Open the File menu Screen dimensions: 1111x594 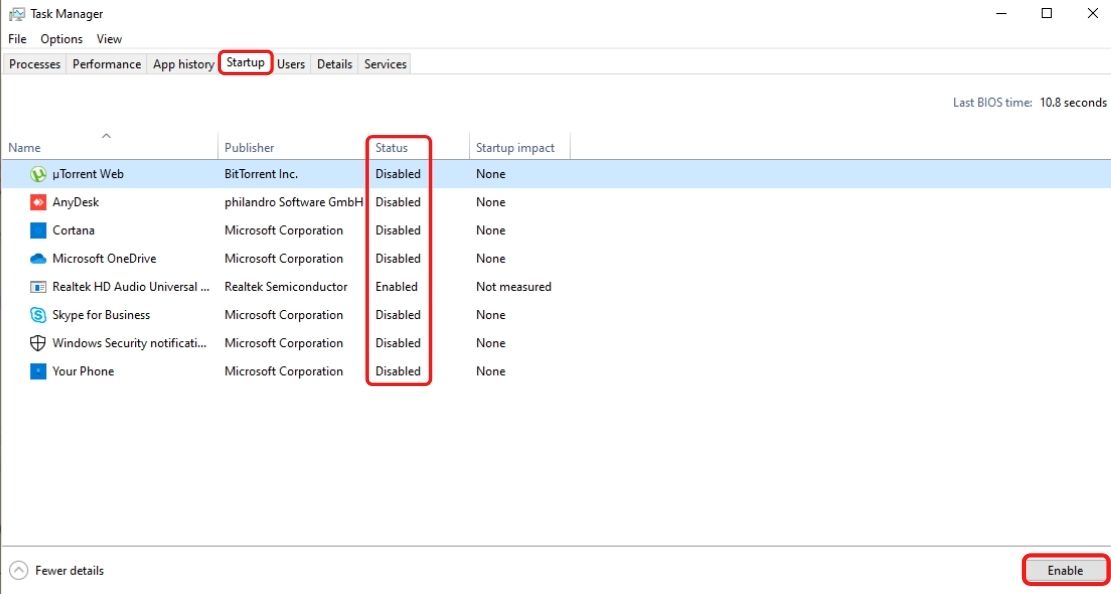[17, 39]
